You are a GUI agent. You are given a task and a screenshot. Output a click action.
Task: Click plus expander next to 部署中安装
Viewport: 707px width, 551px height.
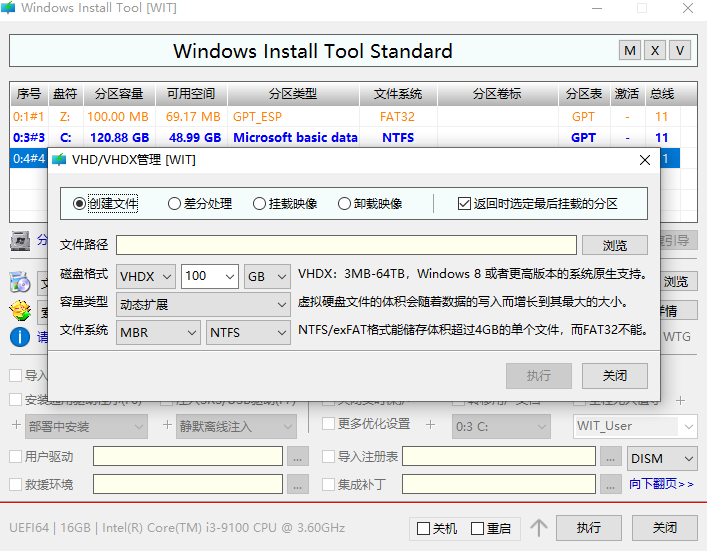16,425
